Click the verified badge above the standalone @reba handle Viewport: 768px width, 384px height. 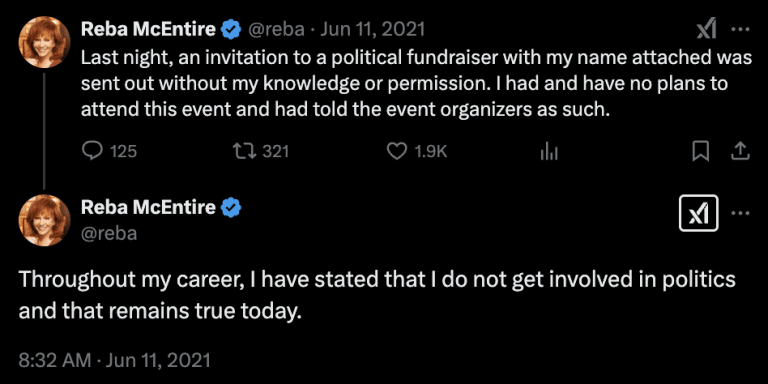coord(231,208)
